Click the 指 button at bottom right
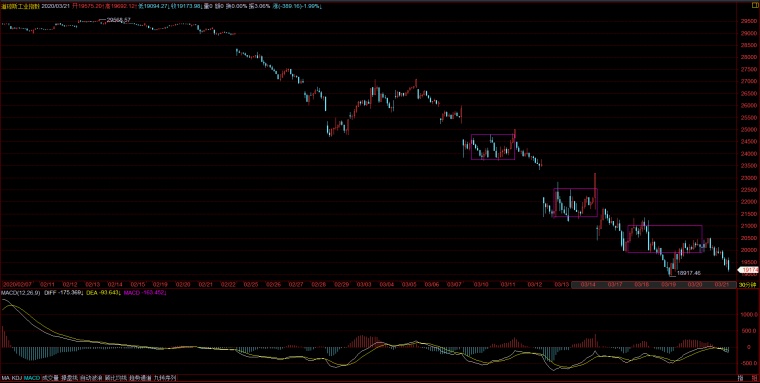Viewport: 760px width, 383px height. tap(741, 378)
